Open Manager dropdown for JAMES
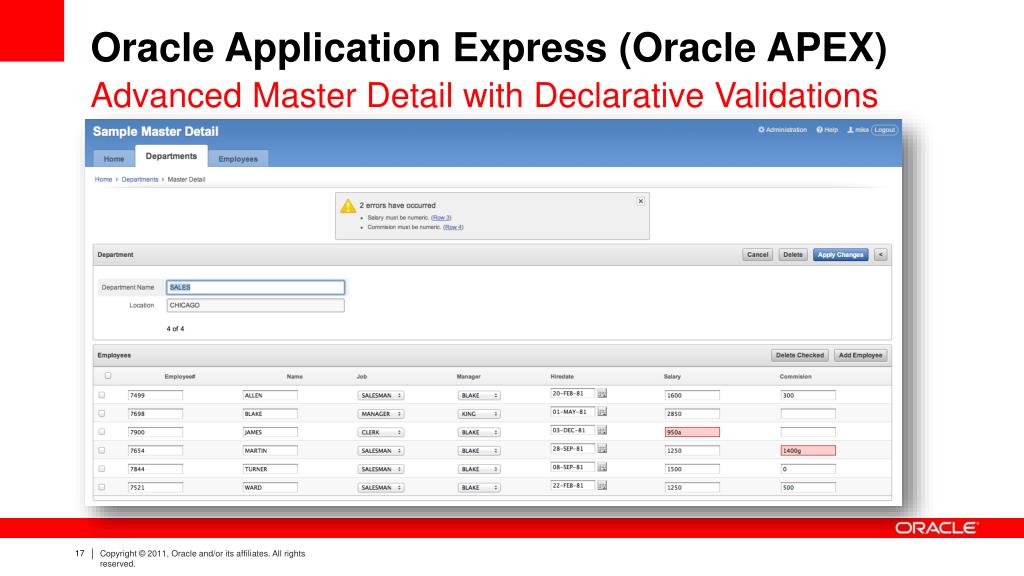The width and height of the screenshot is (1024, 576). coord(479,432)
